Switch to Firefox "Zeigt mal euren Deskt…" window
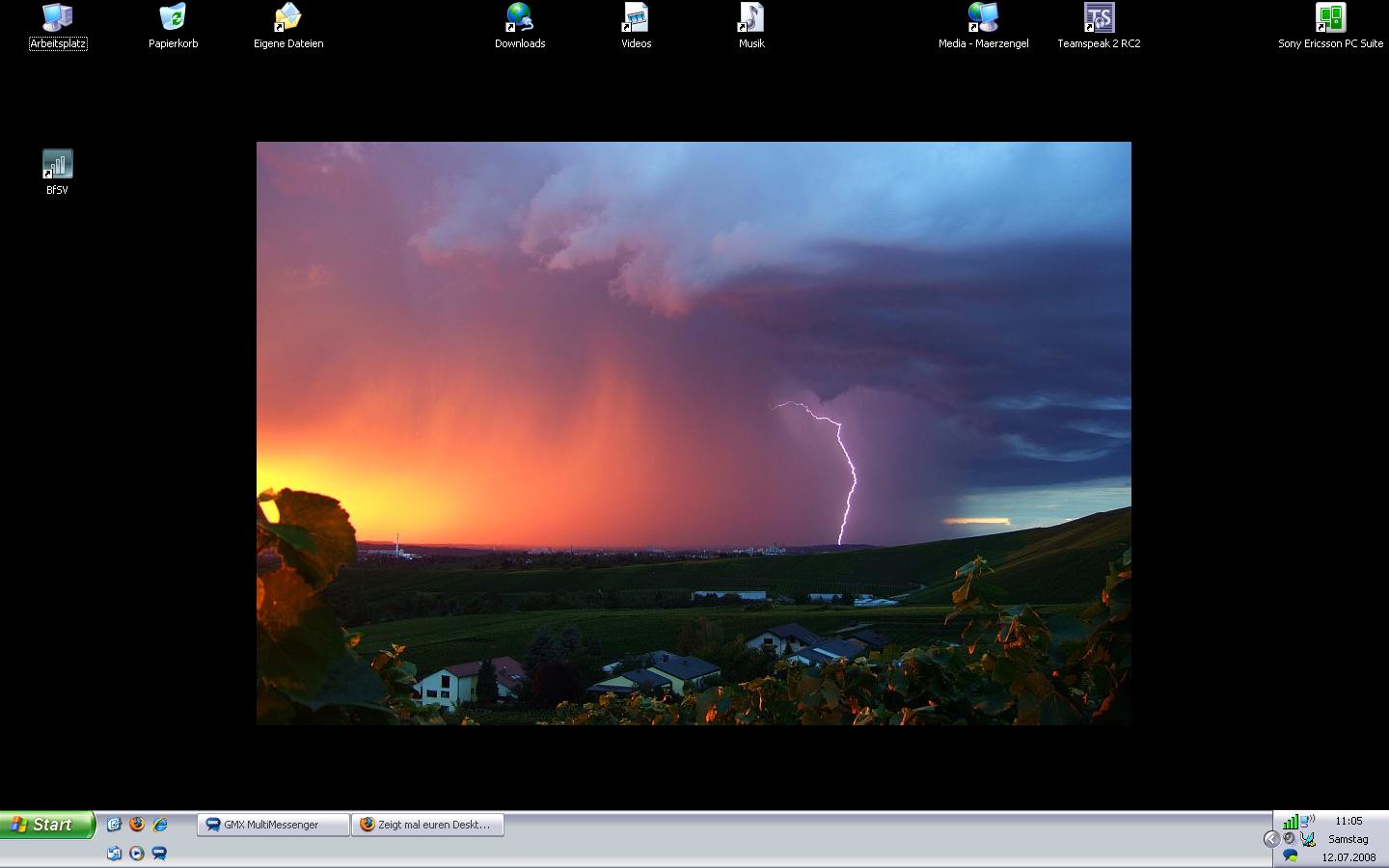The image size is (1389, 868). pyautogui.click(x=427, y=825)
